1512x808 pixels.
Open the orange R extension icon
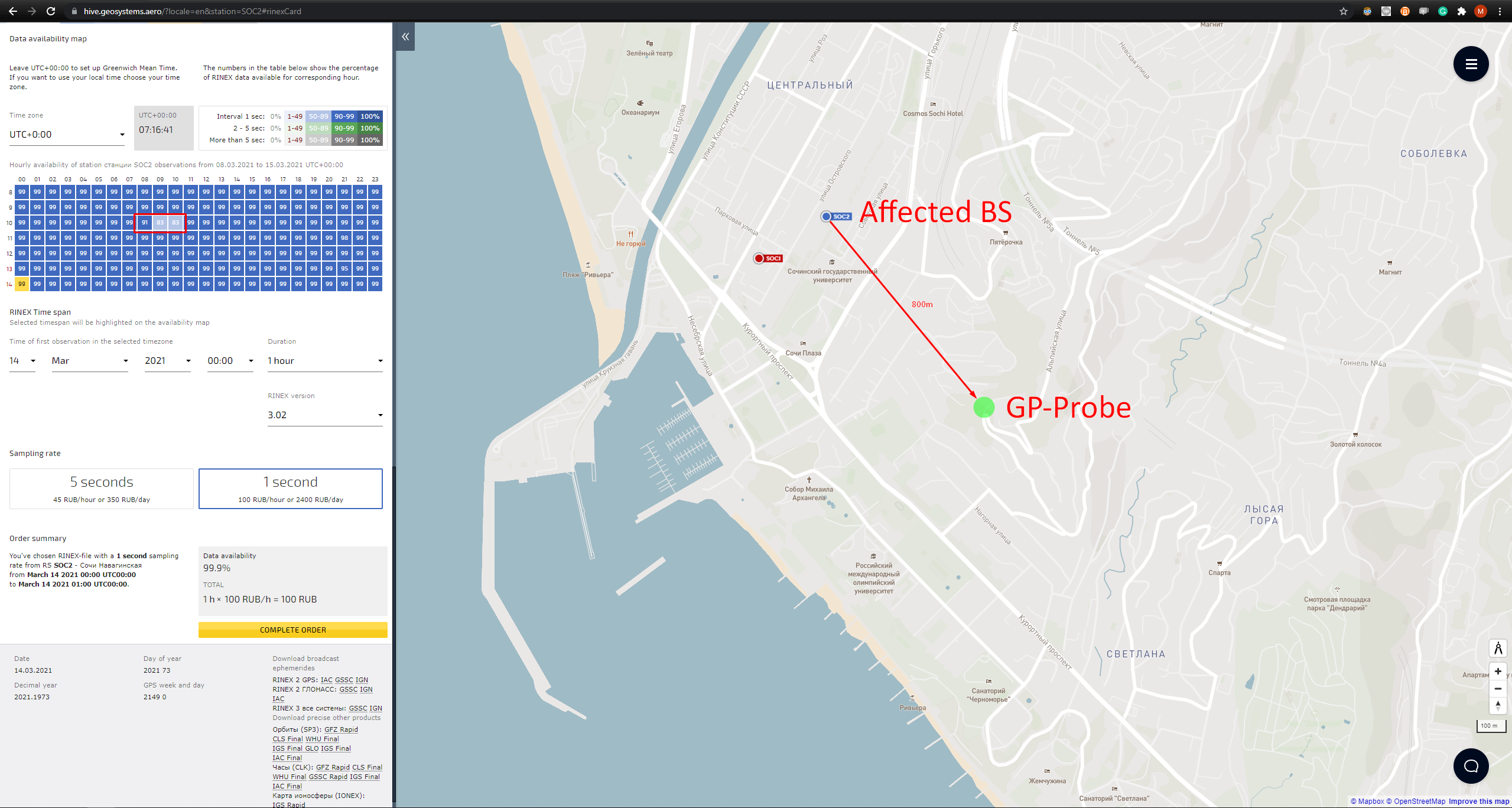(x=1404, y=11)
